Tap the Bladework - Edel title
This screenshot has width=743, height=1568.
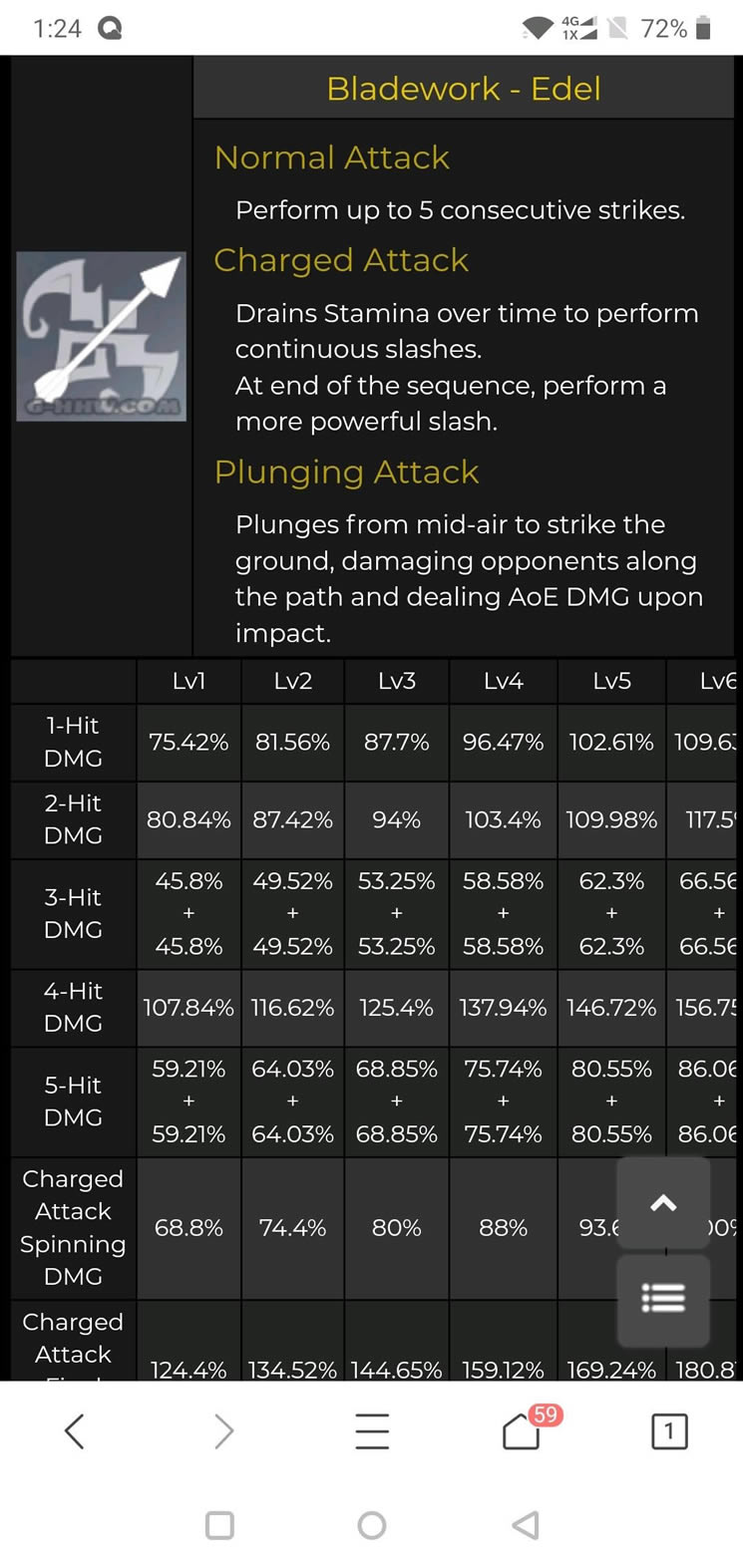464,89
